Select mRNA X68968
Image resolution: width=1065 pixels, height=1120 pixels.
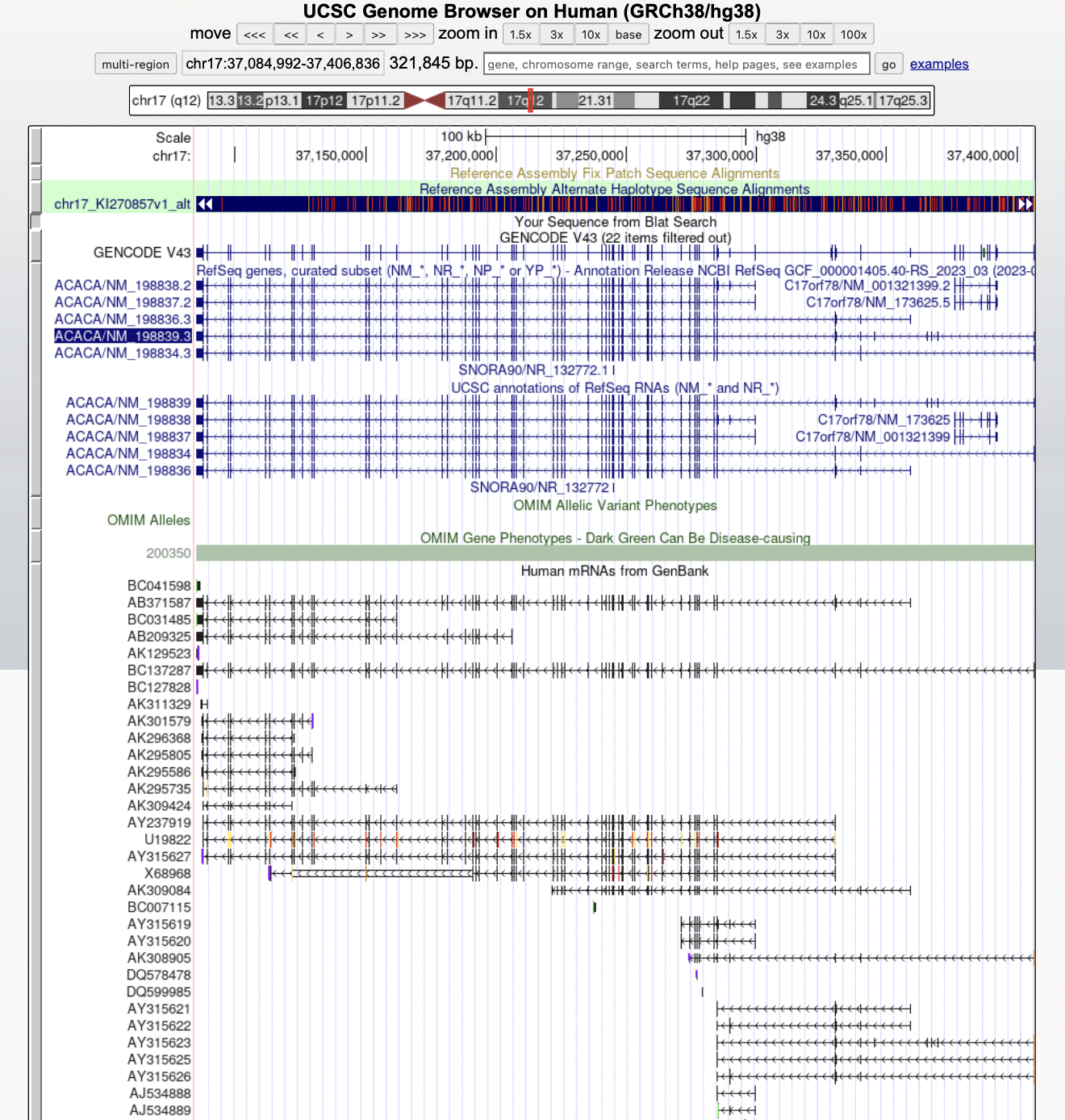[168, 874]
